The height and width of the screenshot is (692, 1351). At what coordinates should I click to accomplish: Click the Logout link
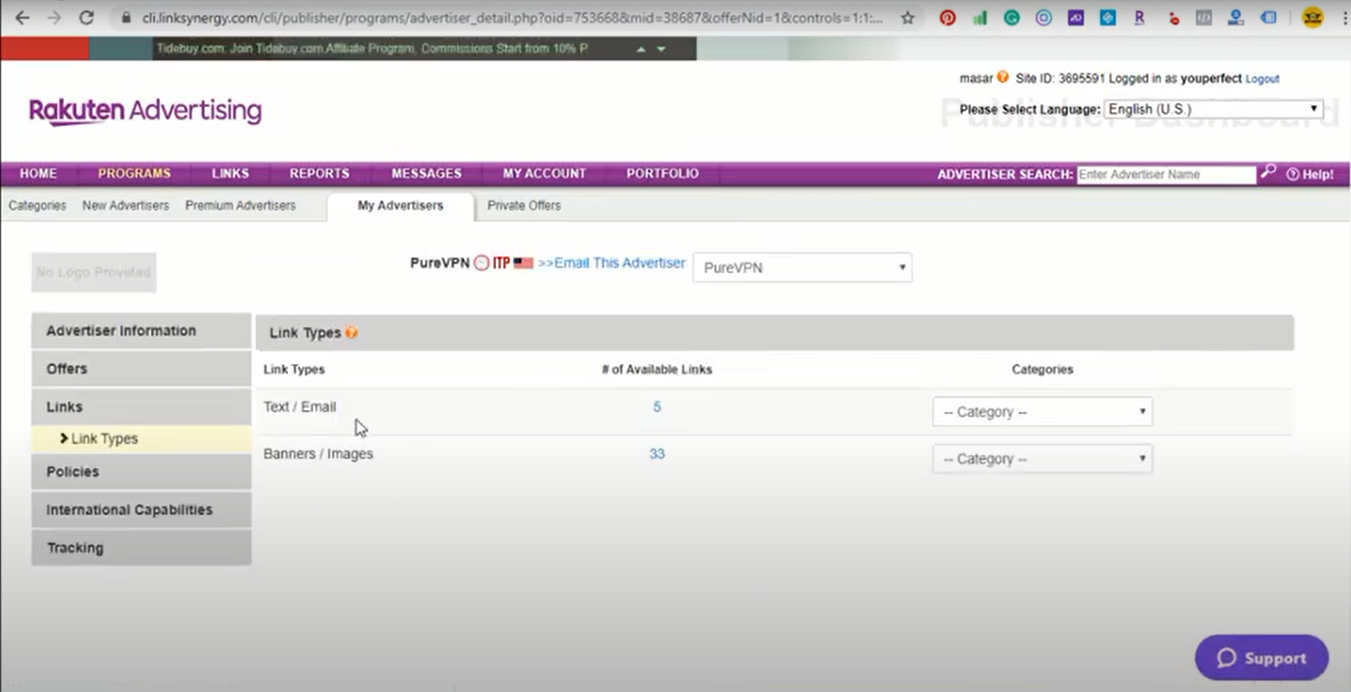(x=1262, y=79)
